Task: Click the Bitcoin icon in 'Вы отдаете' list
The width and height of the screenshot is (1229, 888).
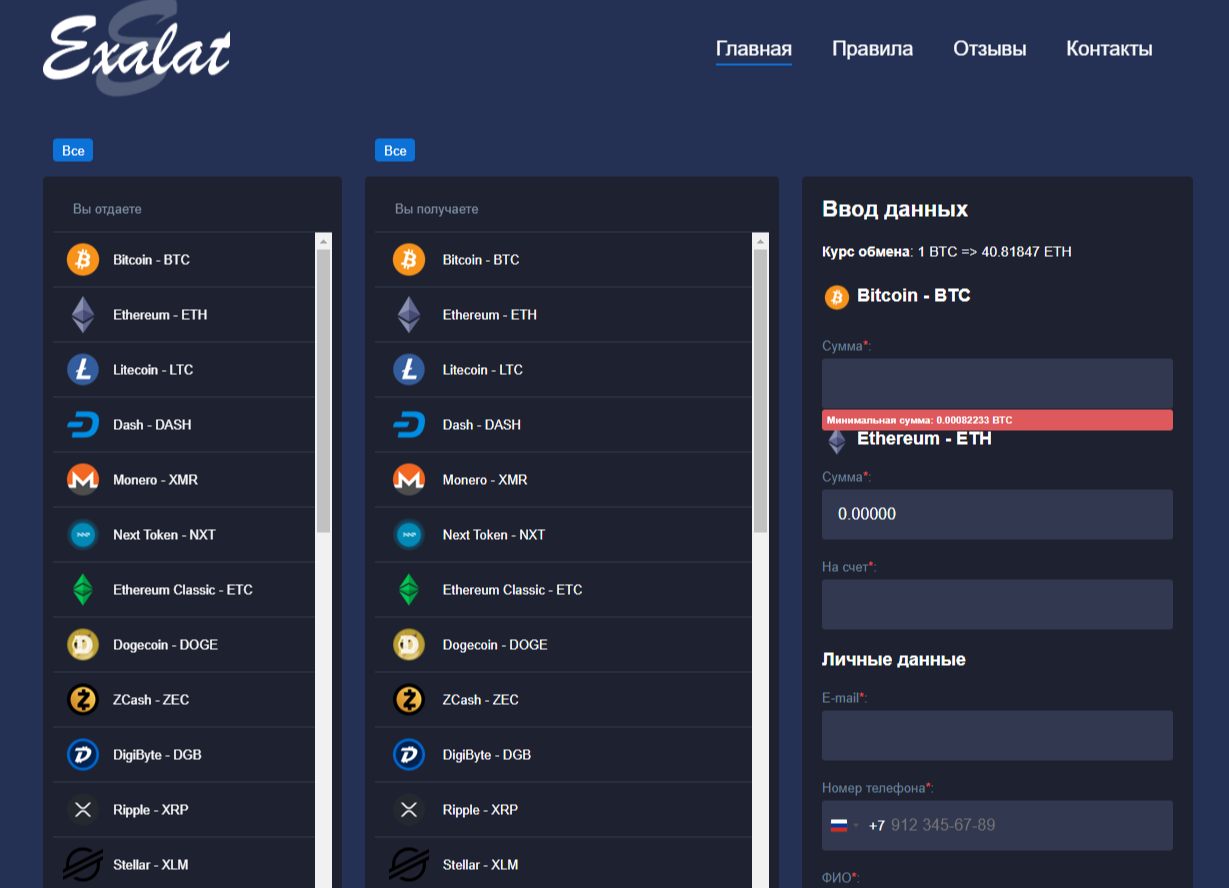Action: point(83,260)
